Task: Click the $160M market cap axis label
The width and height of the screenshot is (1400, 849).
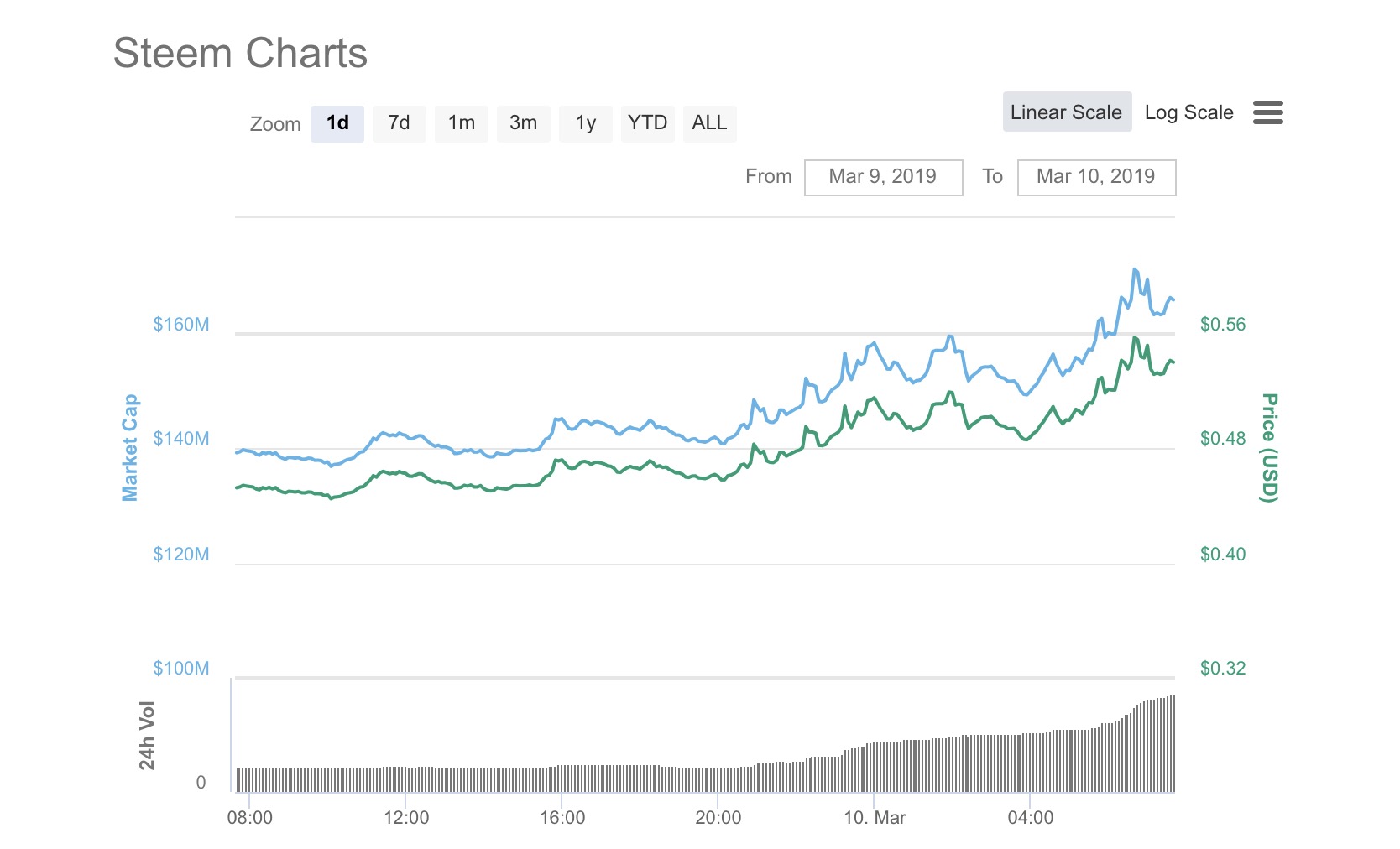Action: coord(181,325)
